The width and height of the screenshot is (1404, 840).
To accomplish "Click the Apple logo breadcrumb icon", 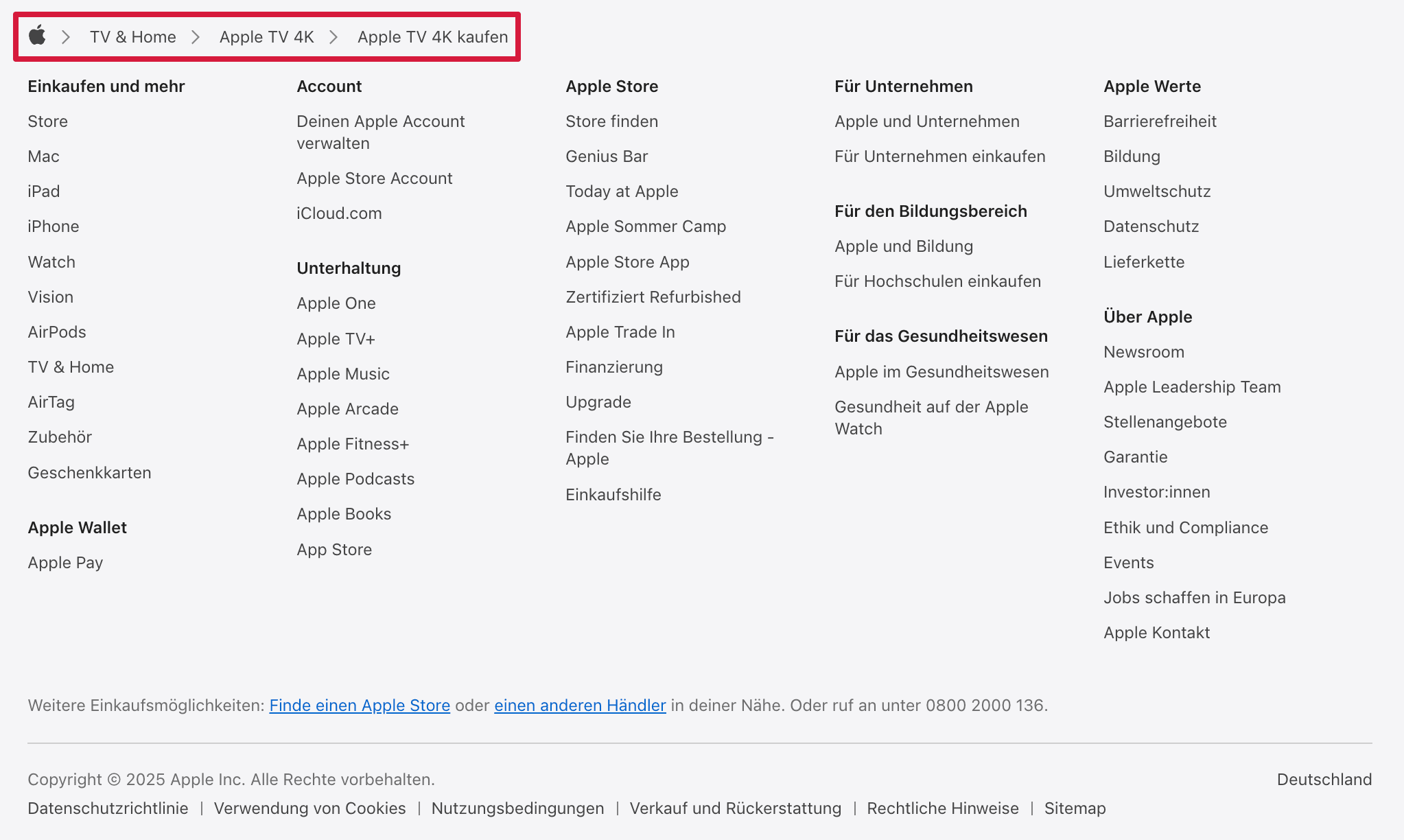I will pyautogui.click(x=37, y=36).
